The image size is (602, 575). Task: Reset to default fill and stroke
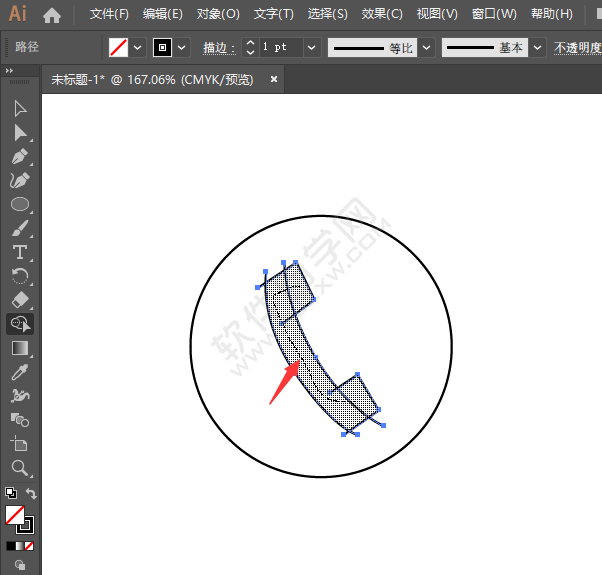pyautogui.click(x=10, y=494)
